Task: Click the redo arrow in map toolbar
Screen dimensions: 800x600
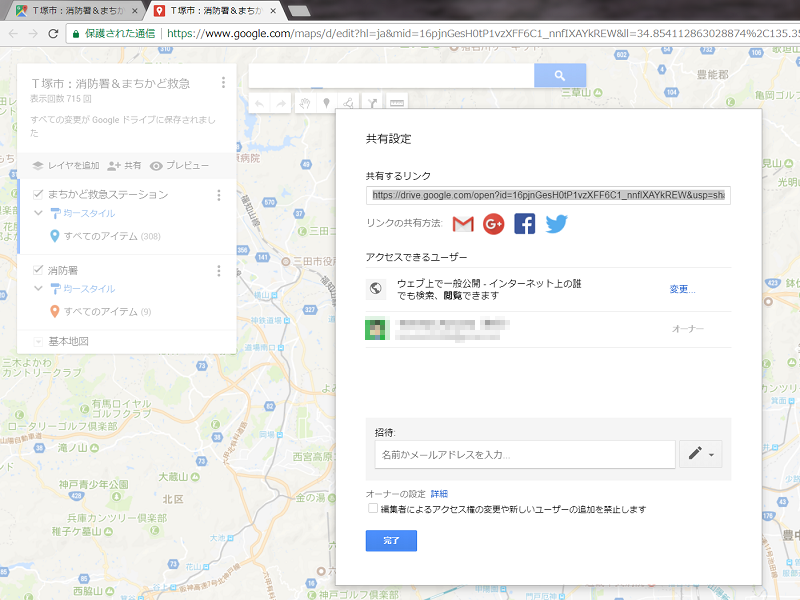Action: pyautogui.click(x=281, y=104)
